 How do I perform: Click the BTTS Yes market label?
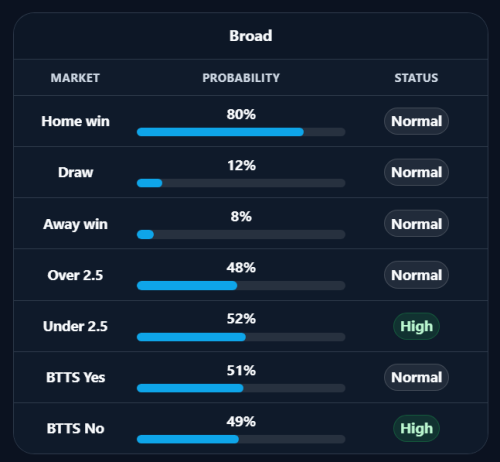pyautogui.click(x=75, y=377)
